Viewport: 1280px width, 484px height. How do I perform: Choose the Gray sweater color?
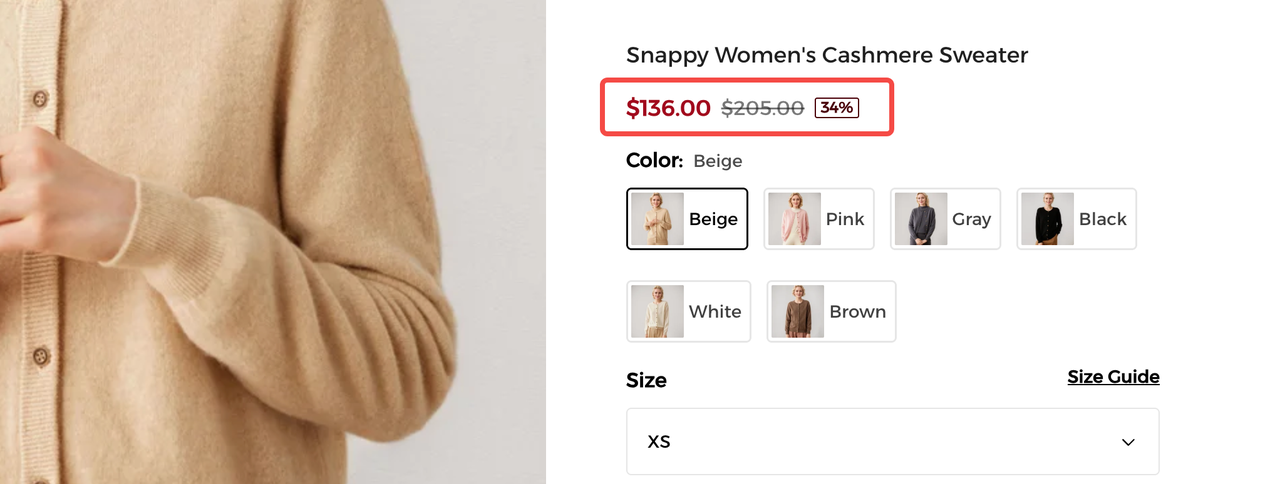[945, 219]
